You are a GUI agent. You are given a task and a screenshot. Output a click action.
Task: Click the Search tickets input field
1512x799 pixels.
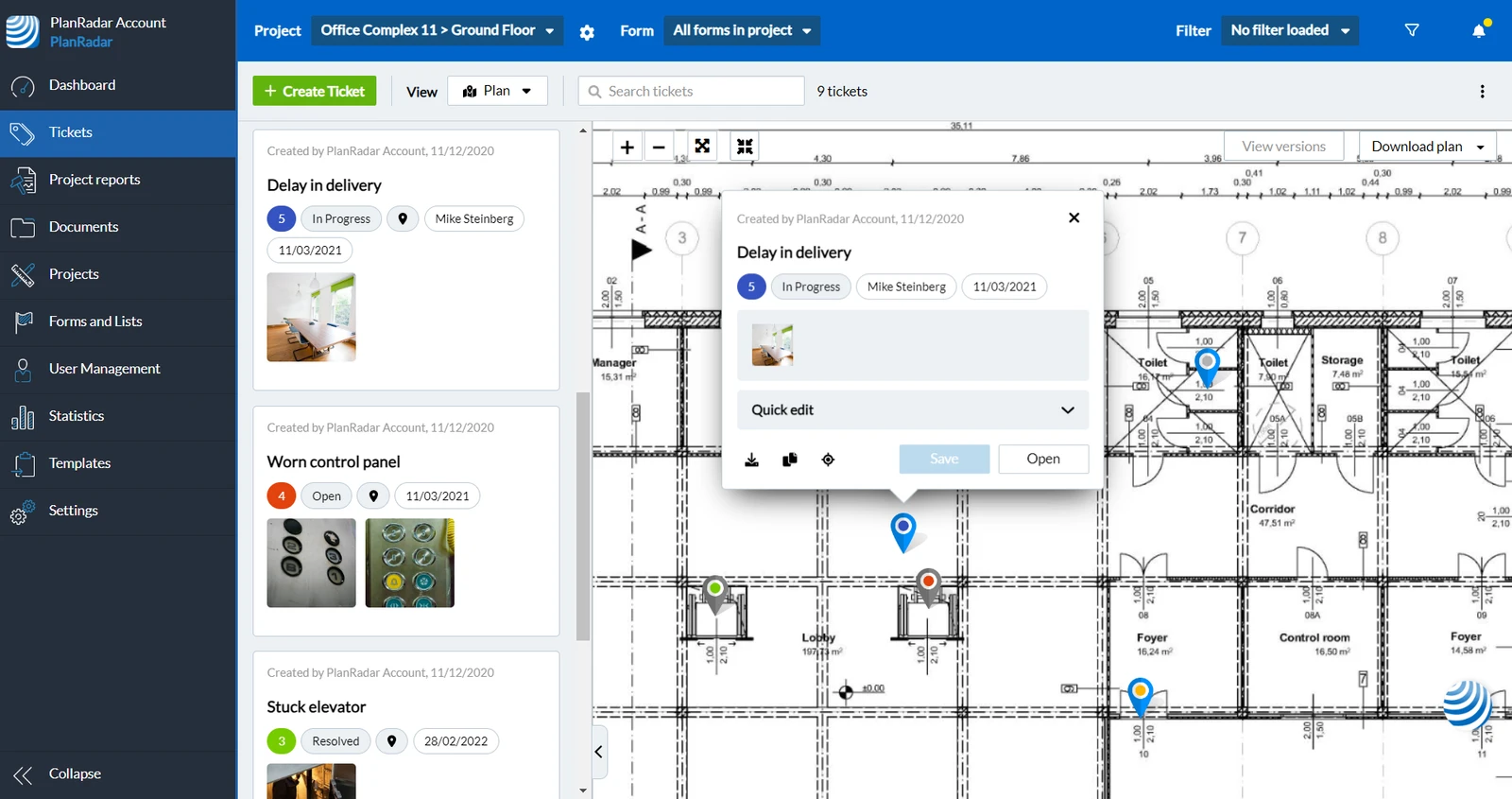click(691, 91)
